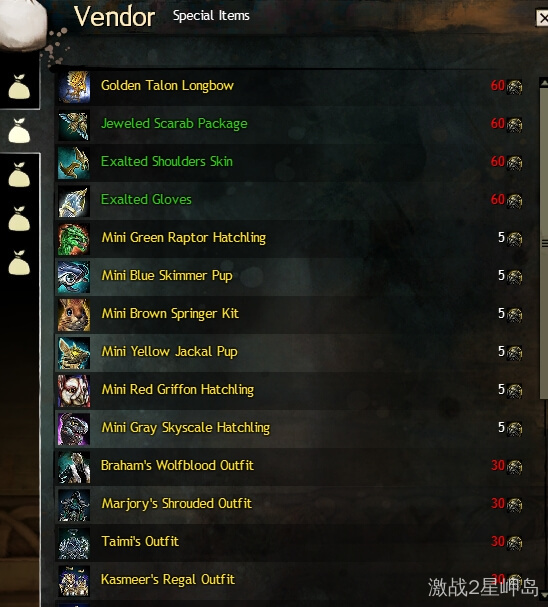Click the Jeweled Scarab Package icon
Screen dimensions: 548x607
74,125
